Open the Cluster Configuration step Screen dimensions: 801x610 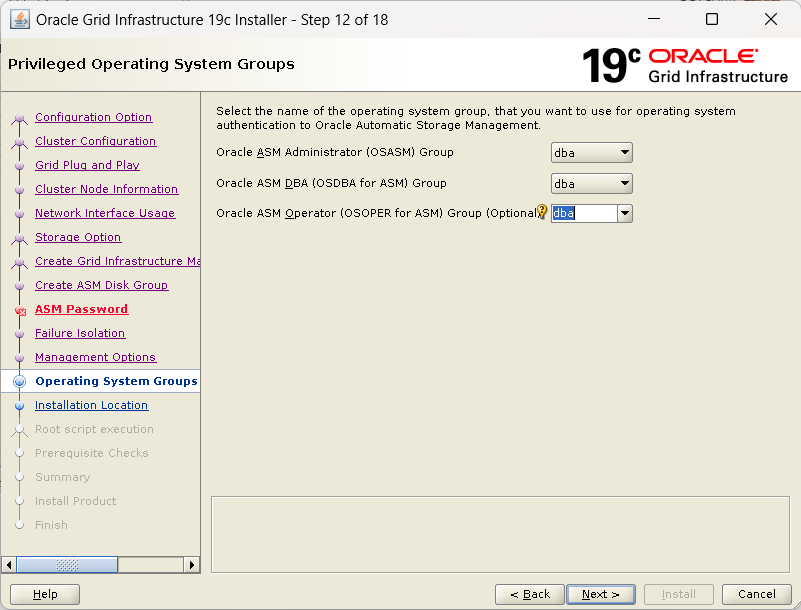click(96, 141)
